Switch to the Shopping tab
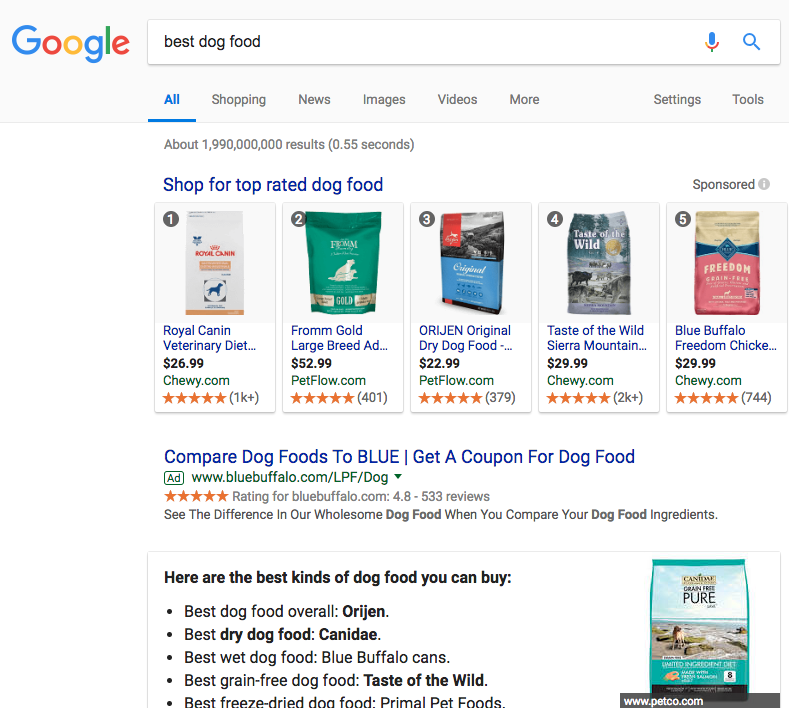Viewport: 789px width, 708px height. pyautogui.click(x=239, y=99)
